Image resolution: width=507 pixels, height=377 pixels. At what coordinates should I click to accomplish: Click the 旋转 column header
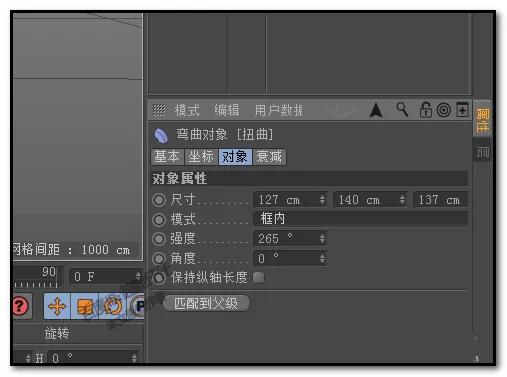click(57, 333)
